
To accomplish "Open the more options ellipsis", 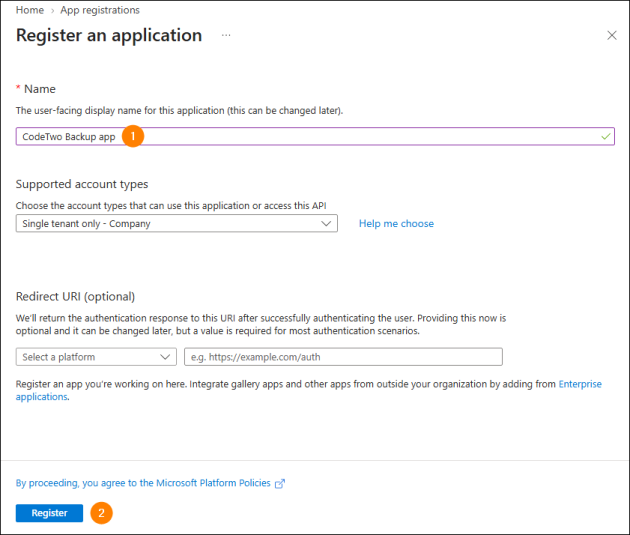I will click(x=226, y=35).
